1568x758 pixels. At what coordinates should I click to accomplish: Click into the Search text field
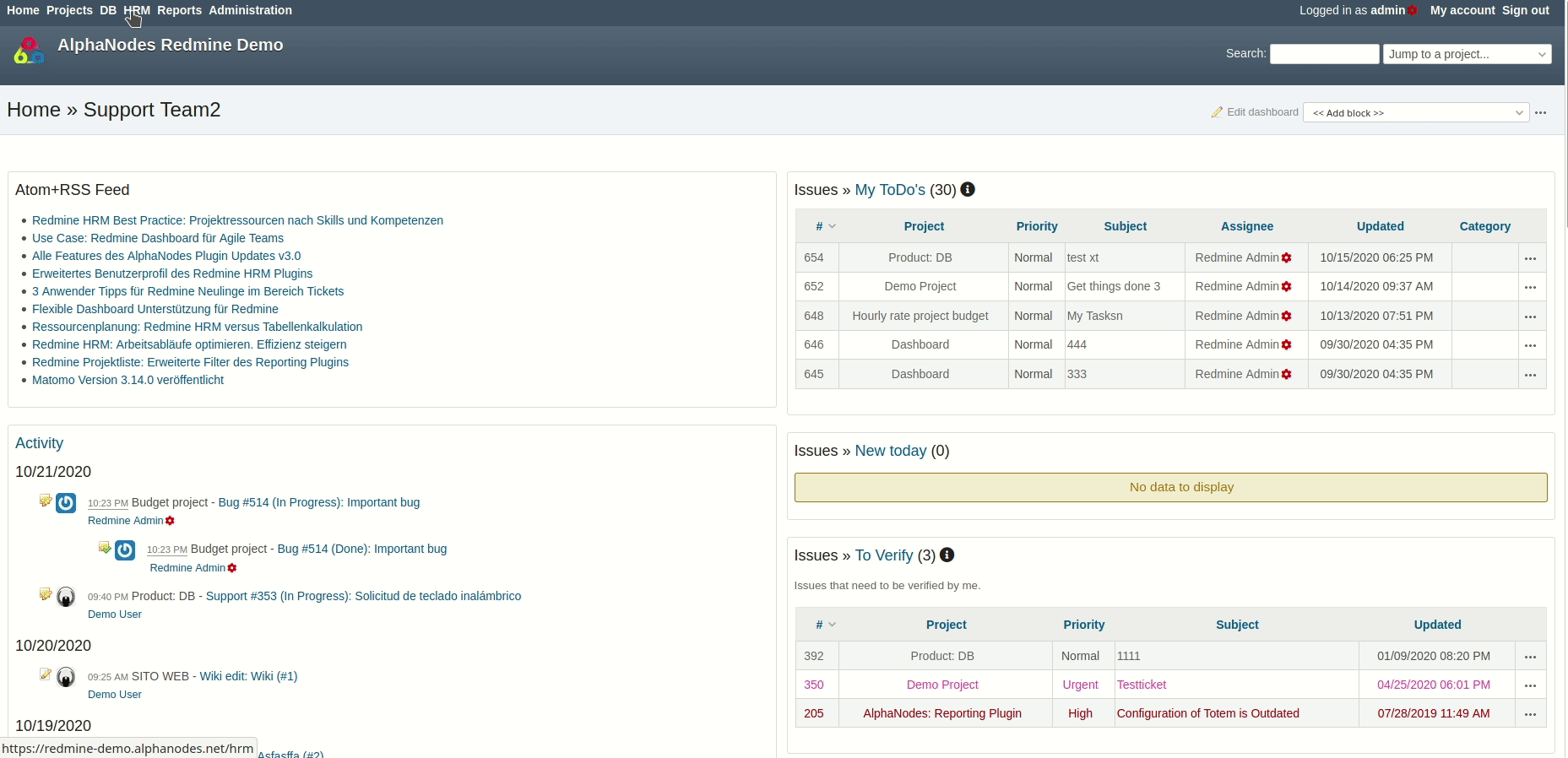click(x=1324, y=54)
